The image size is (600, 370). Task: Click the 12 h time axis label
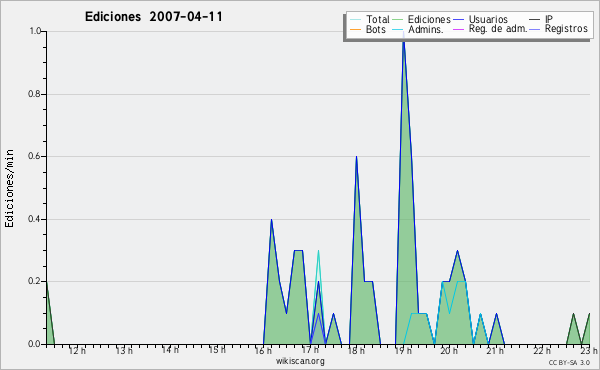click(77, 351)
